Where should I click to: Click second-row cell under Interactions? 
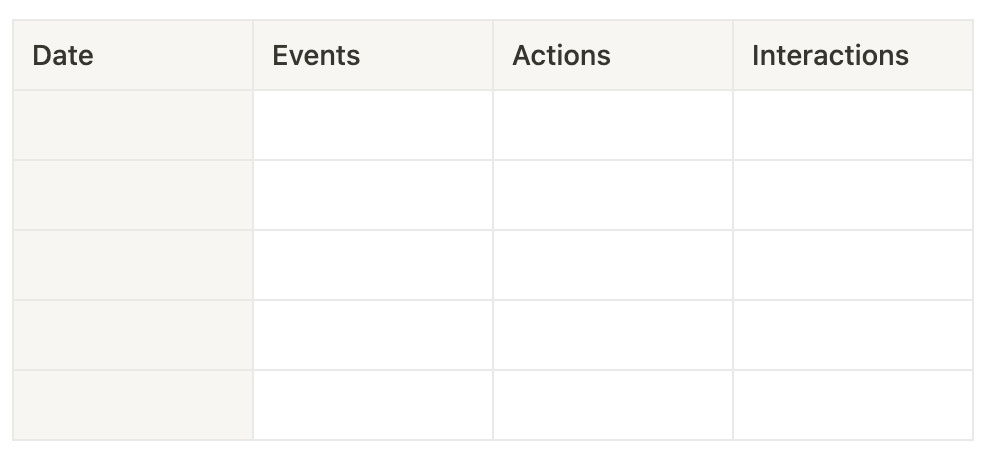pos(852,195)
